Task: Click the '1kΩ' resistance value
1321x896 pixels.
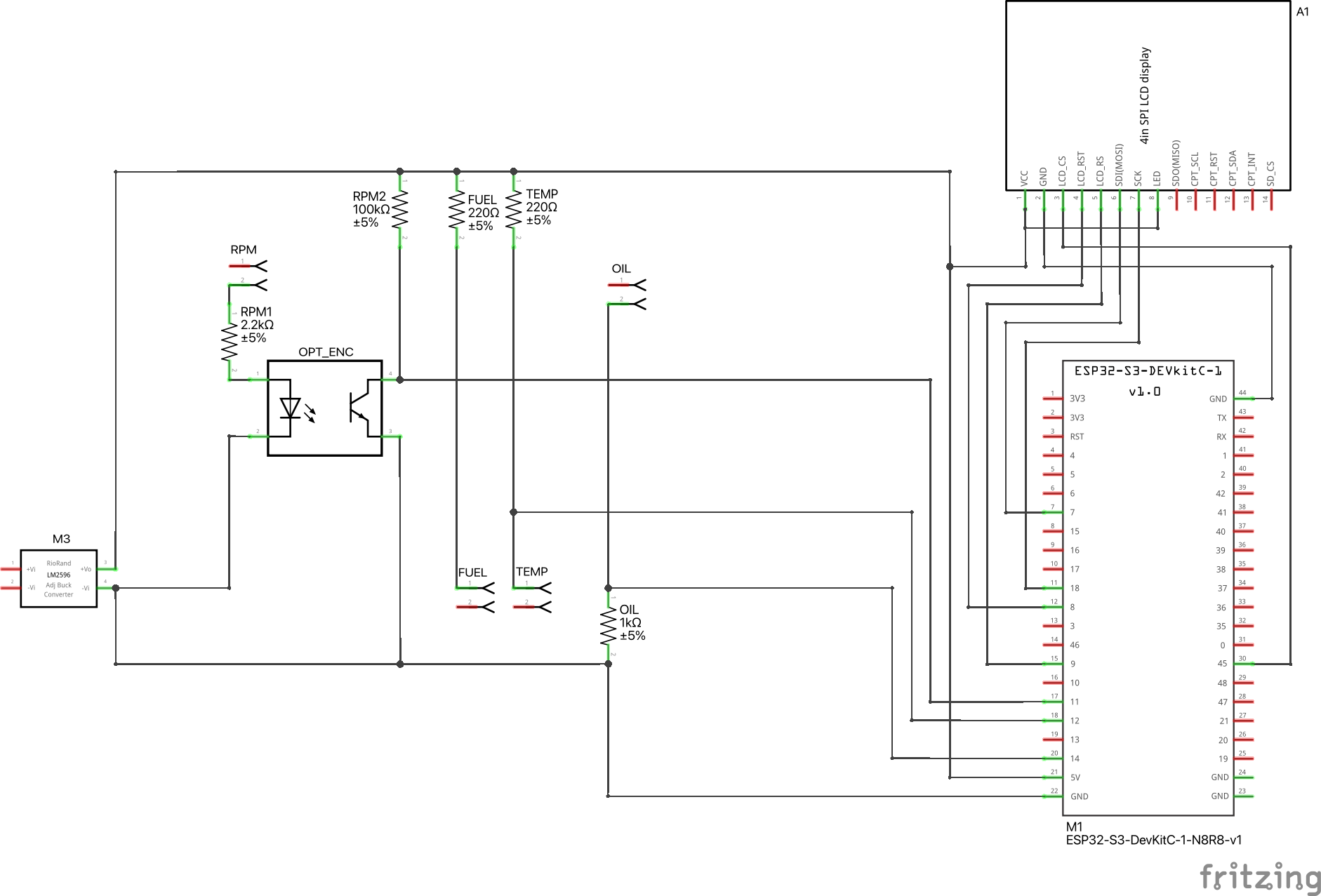Action: [630, 622]
